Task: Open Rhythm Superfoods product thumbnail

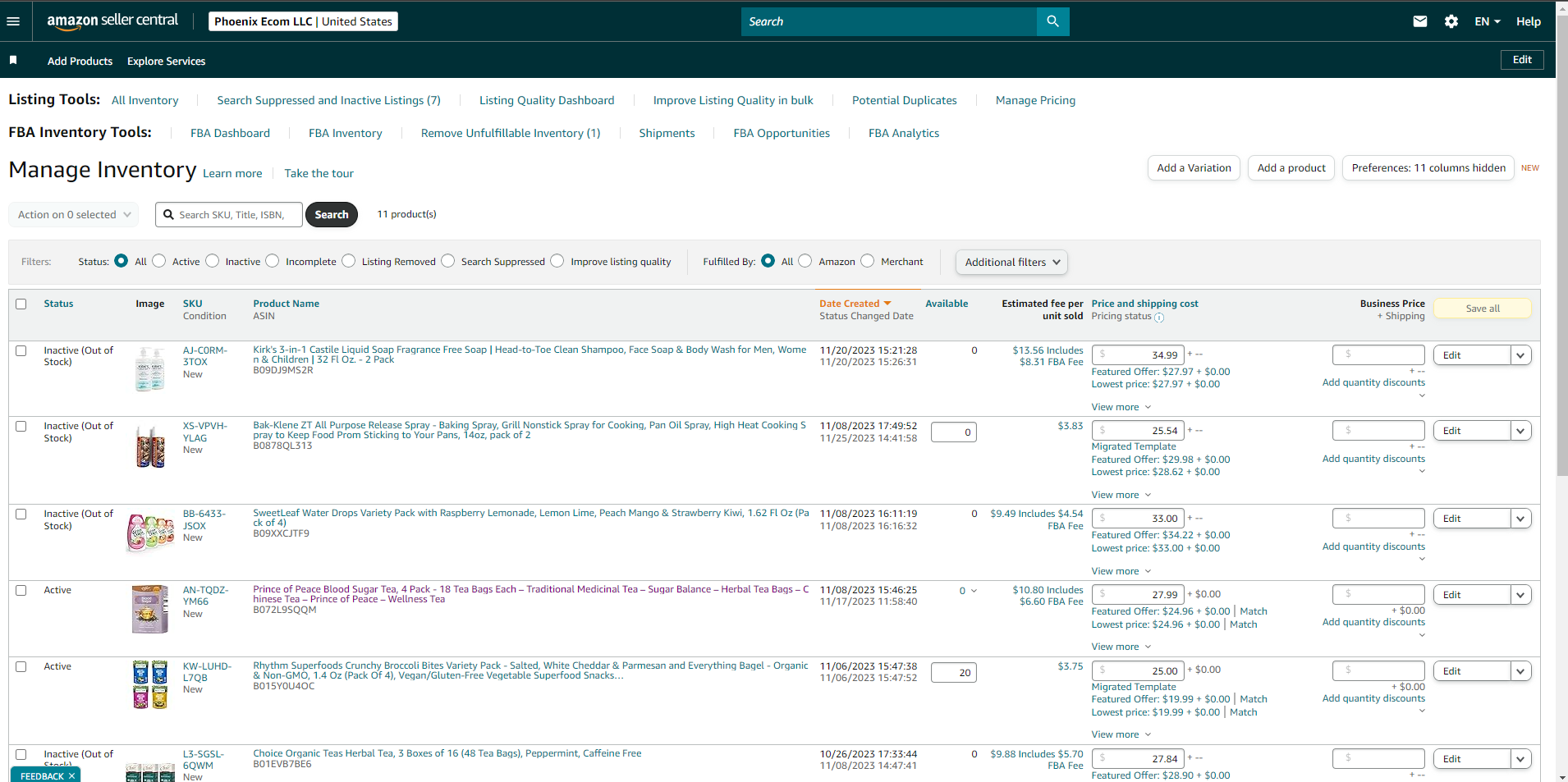Action: tap(150, 684)
